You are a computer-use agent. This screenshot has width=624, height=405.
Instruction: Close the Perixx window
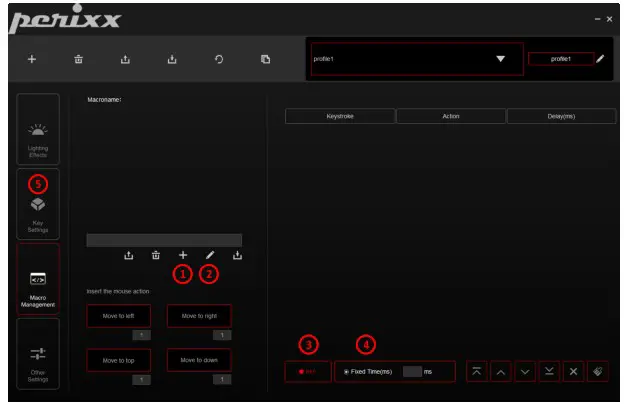pyautogui.click(x=609, y=19)
